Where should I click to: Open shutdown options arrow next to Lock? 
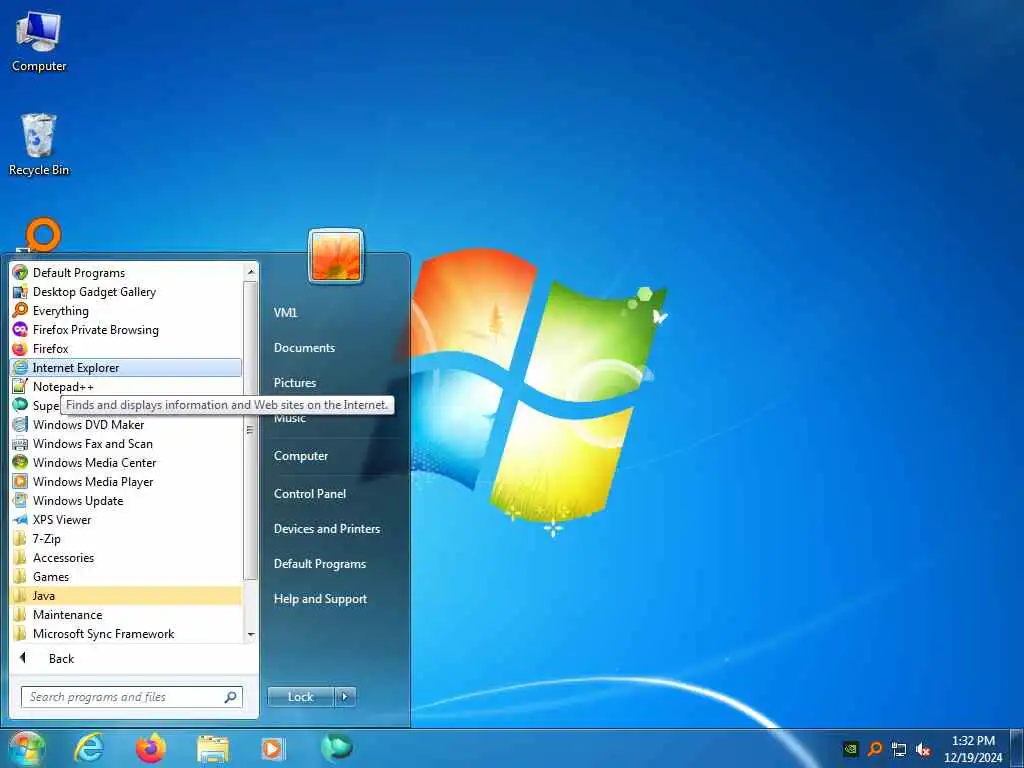tap(345, 697)
